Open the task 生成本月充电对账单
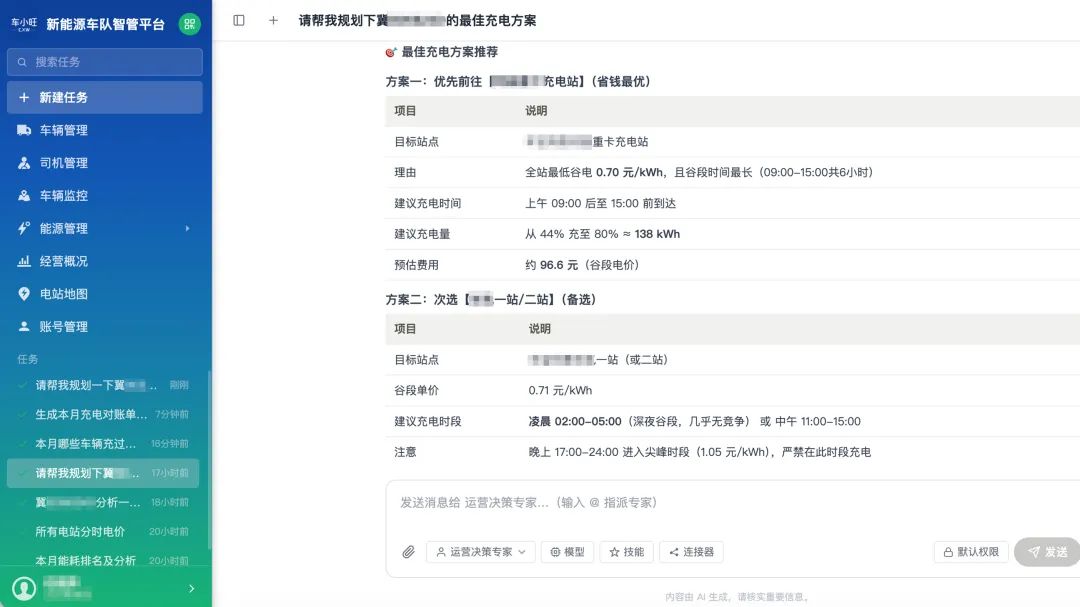The width and height of the screenshot is (1080, 607). (105, 414)
